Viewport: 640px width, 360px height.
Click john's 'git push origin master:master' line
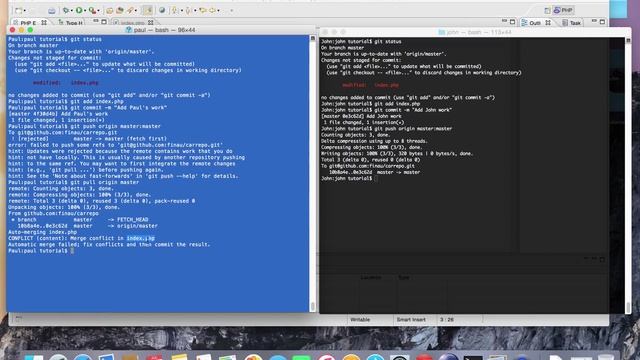(386, 129)
